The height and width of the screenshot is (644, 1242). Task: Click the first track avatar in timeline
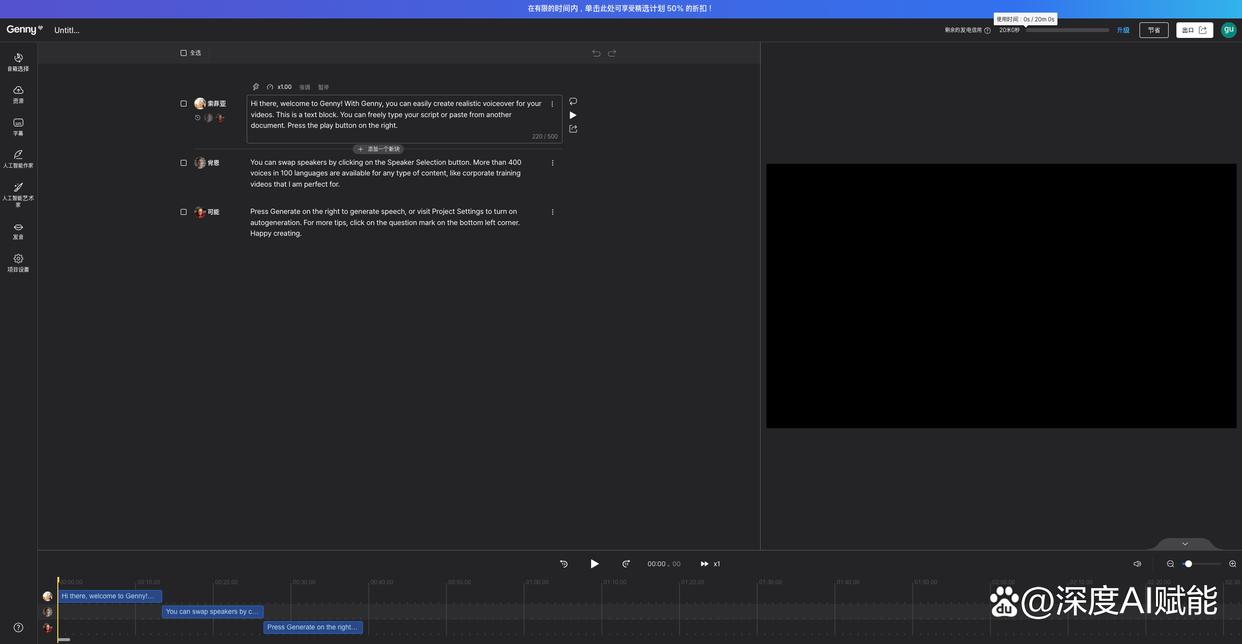coord(47,596)
